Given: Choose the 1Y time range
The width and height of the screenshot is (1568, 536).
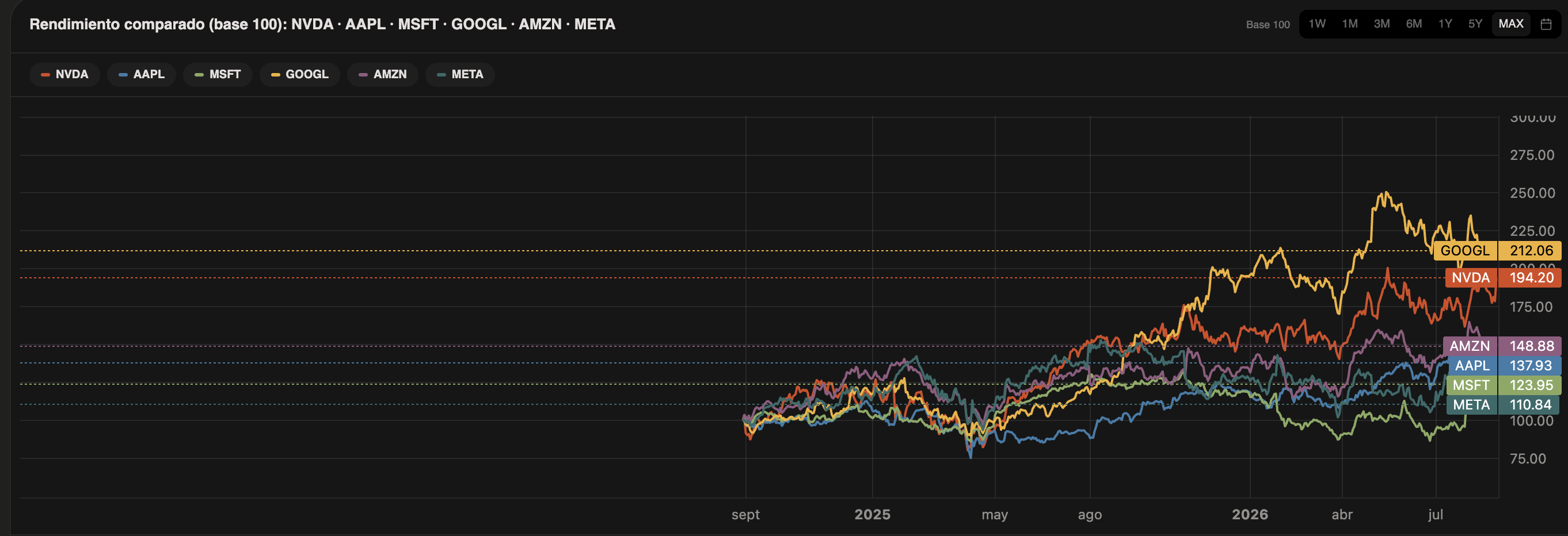Looking at the screenshot, I should [1445, 24].
